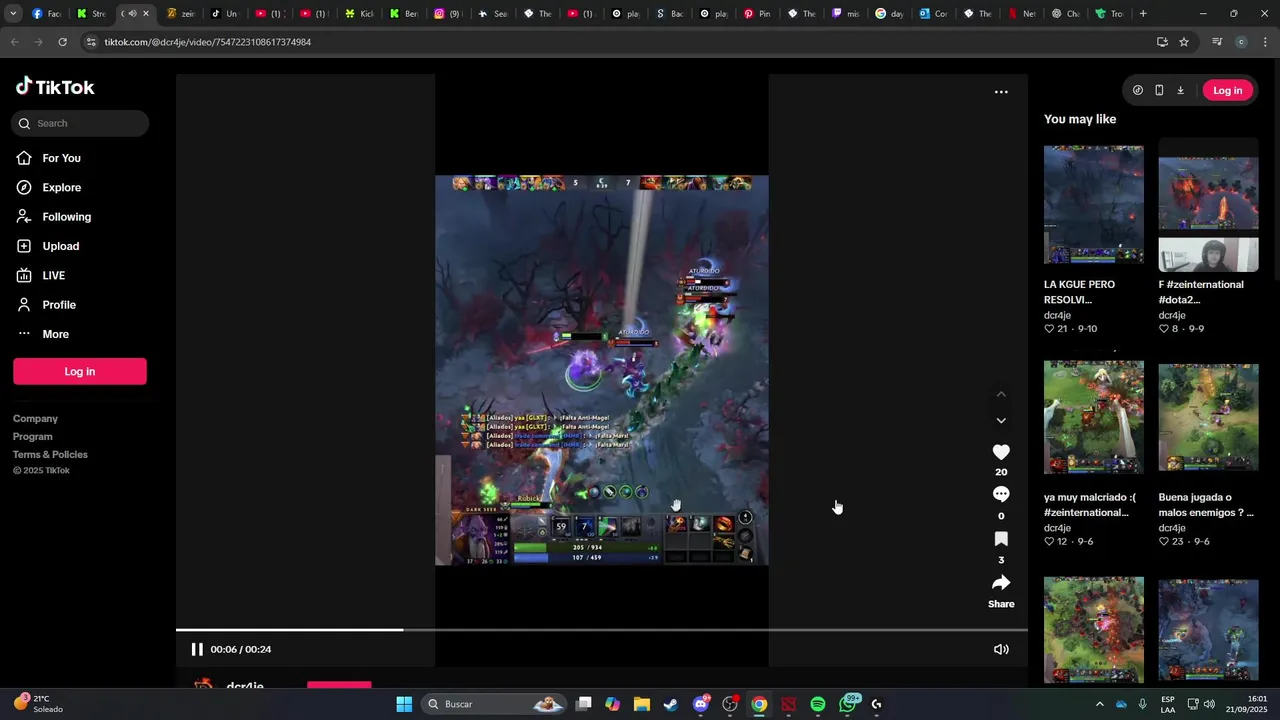
Task: Open dcr4je author under 'LA KGUE' video
Action: 1057,315
